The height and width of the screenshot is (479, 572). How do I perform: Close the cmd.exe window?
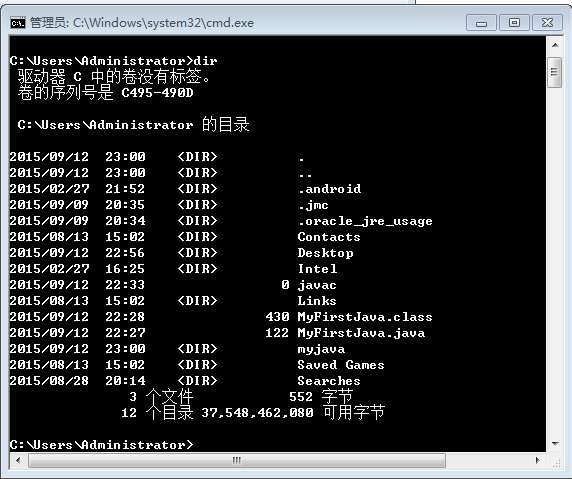click(x=547, y=23)
